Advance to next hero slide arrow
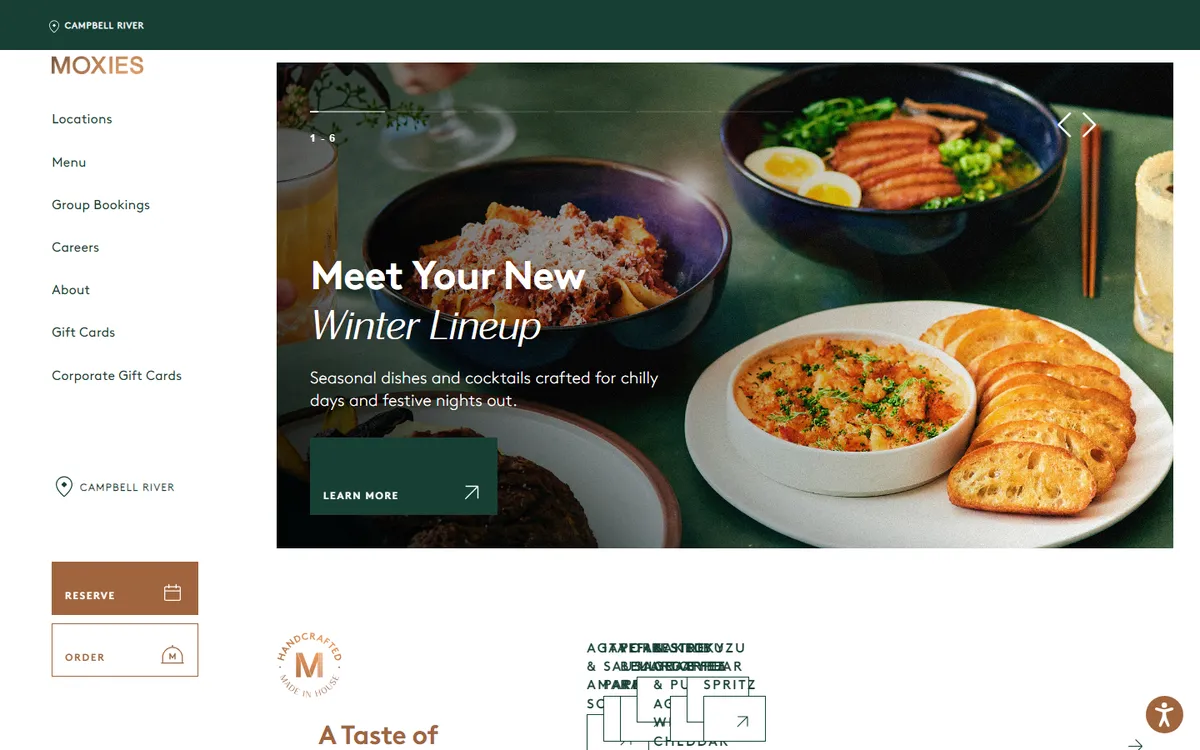Image resolution: width=1200 pixels, height=750 pixels. (x=1089, y=125)
